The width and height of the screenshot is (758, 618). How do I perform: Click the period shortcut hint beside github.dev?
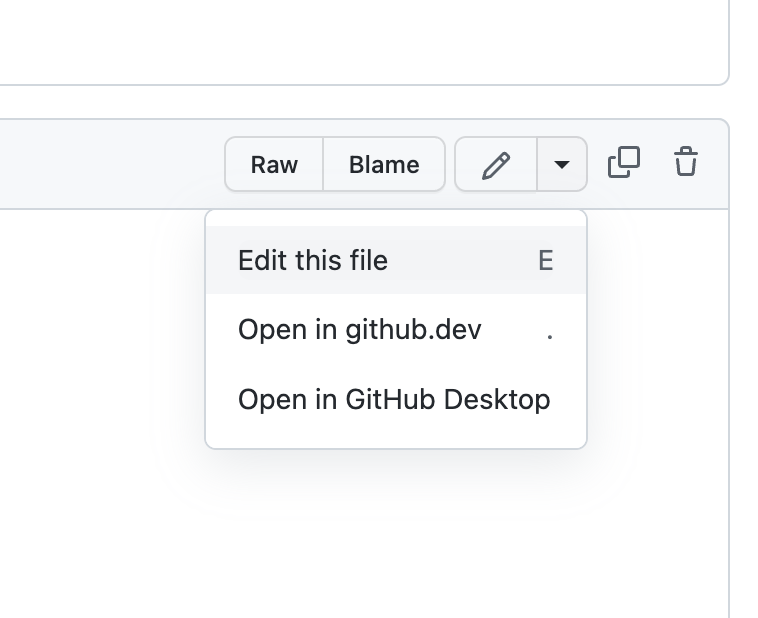550,337
